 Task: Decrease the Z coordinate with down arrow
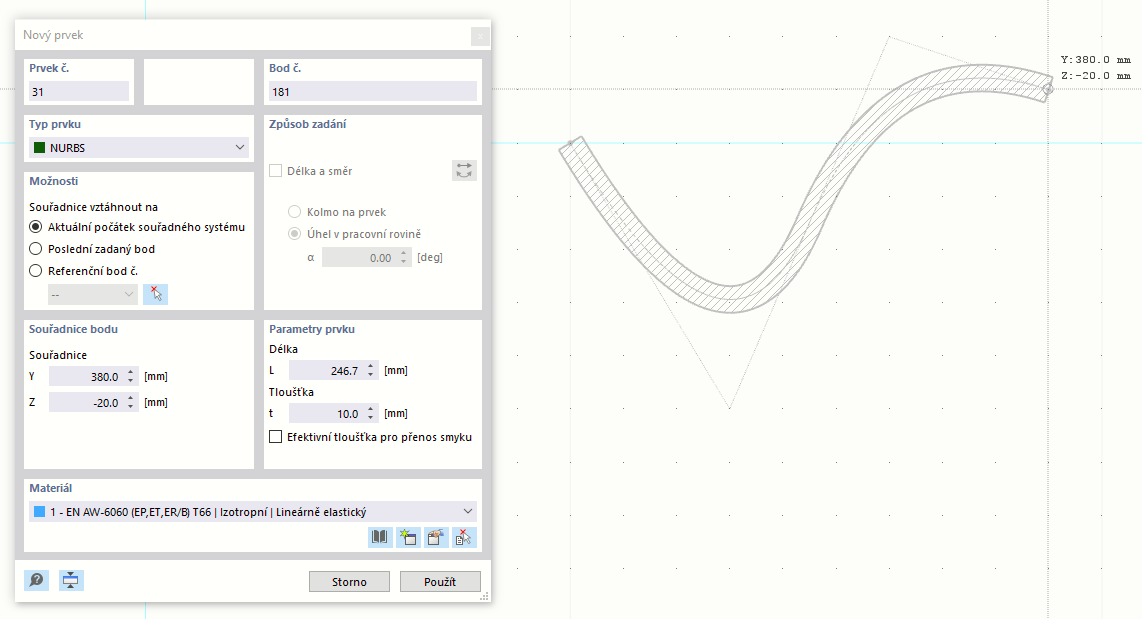click(130, 407)
